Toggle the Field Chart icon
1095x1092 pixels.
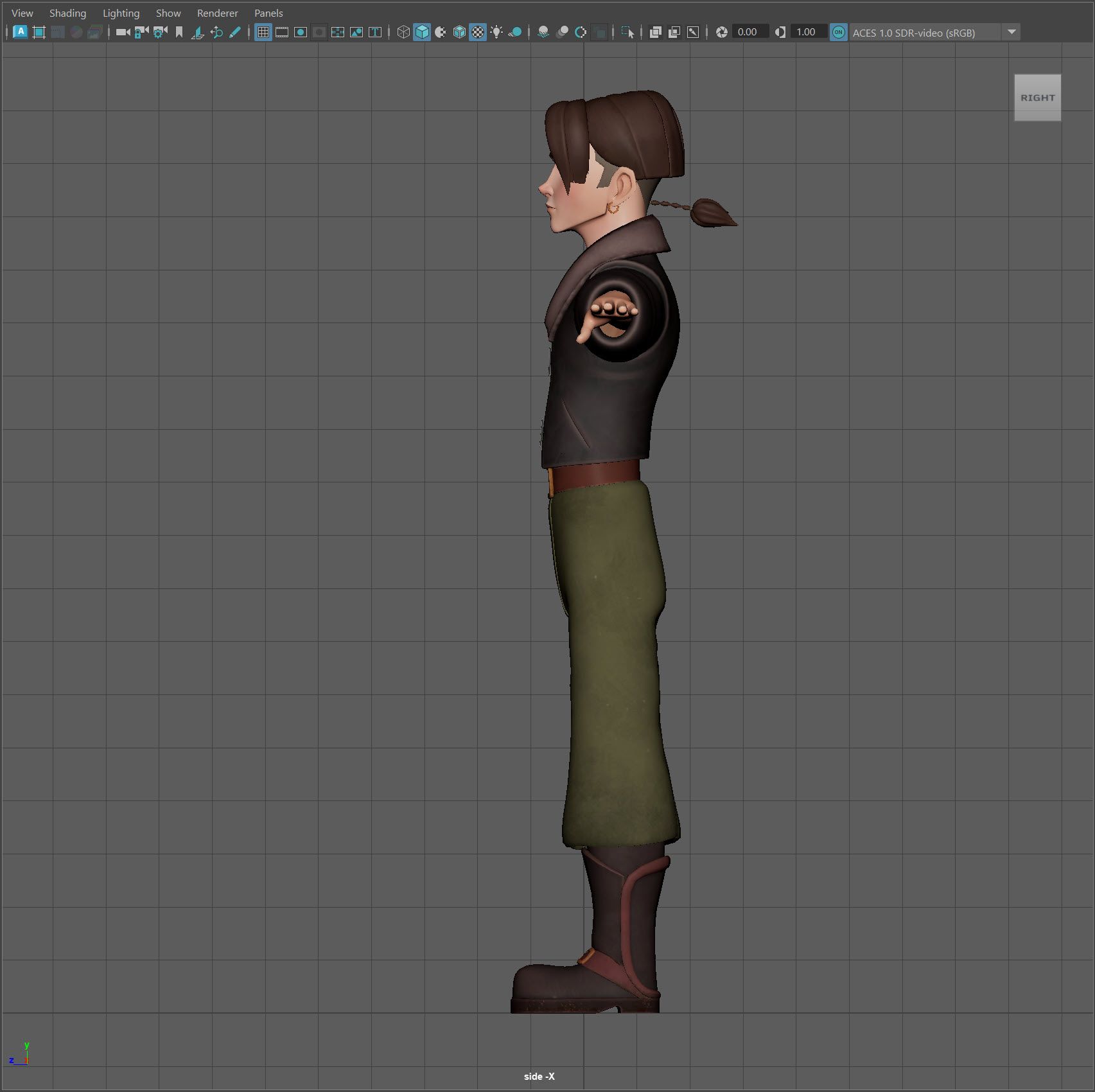(x=338, y=32)
